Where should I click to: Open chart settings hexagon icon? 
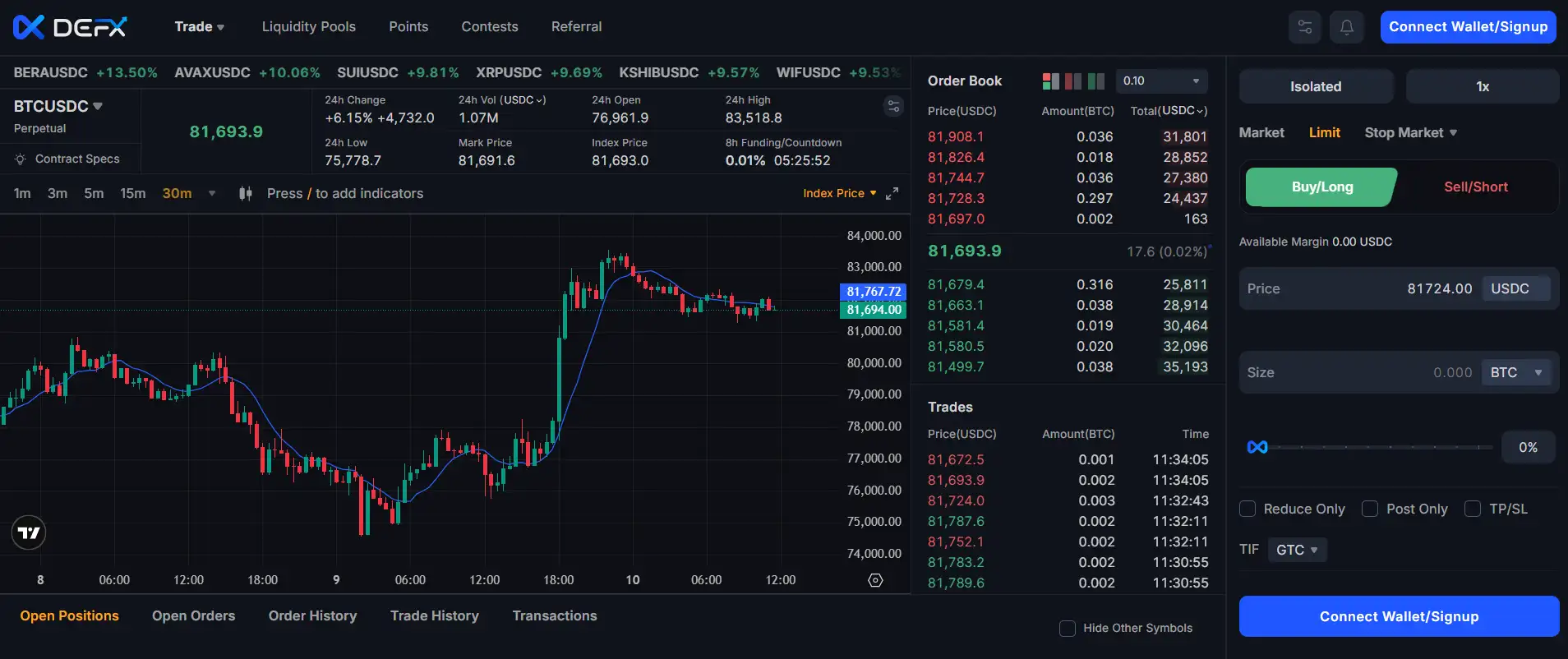(875, 580)
